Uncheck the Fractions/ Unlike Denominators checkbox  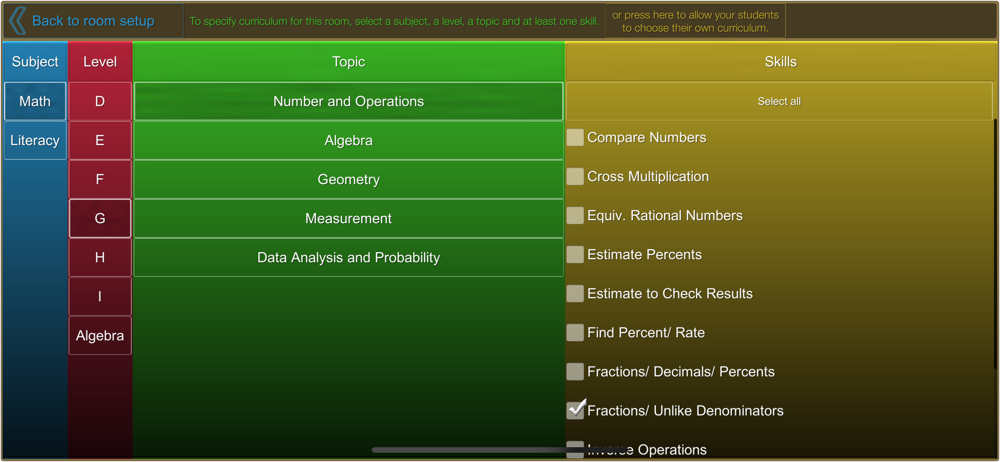point(575,410)
